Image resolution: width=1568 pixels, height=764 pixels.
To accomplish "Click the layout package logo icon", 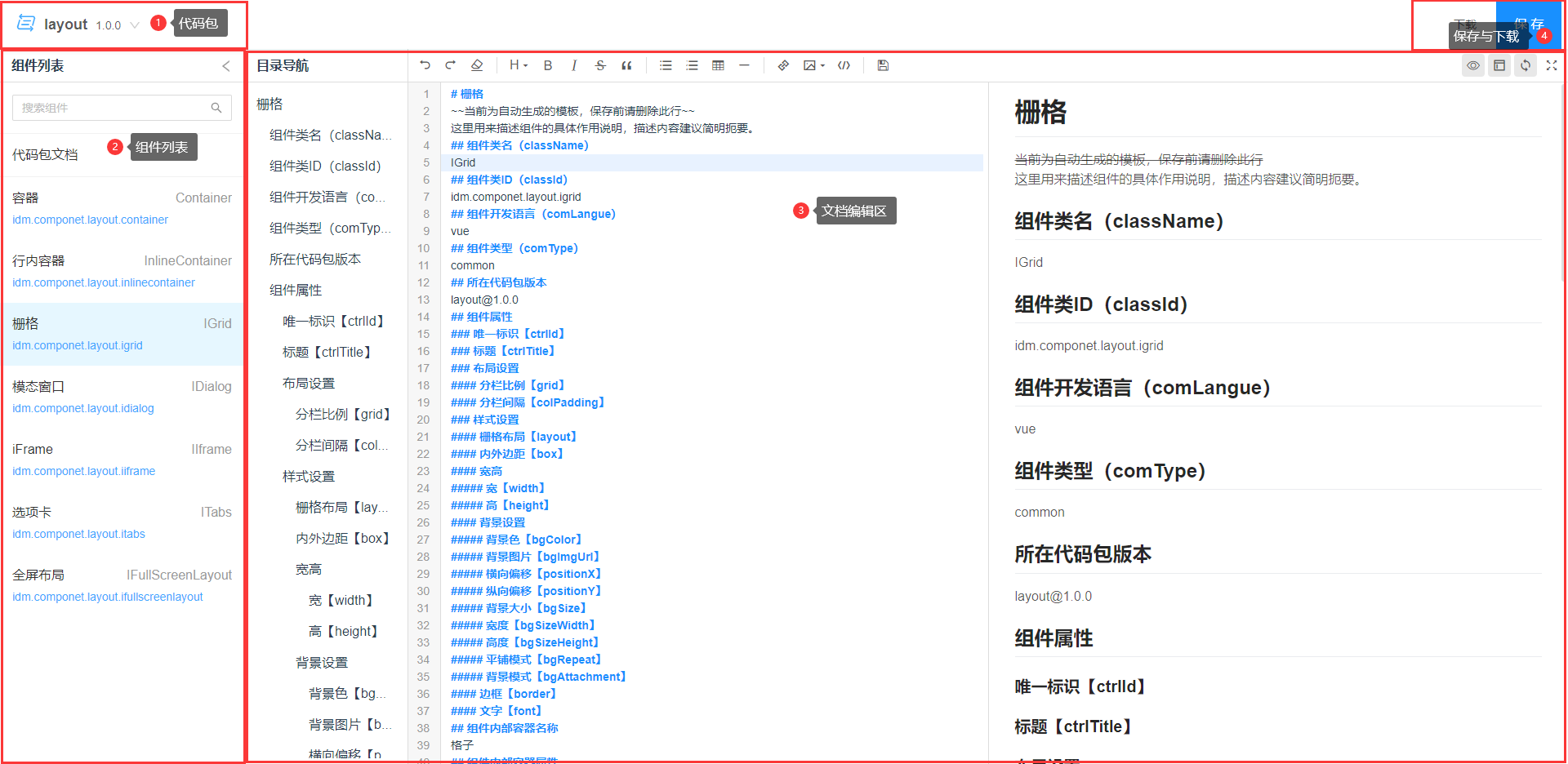I will [x=26, y=23].
